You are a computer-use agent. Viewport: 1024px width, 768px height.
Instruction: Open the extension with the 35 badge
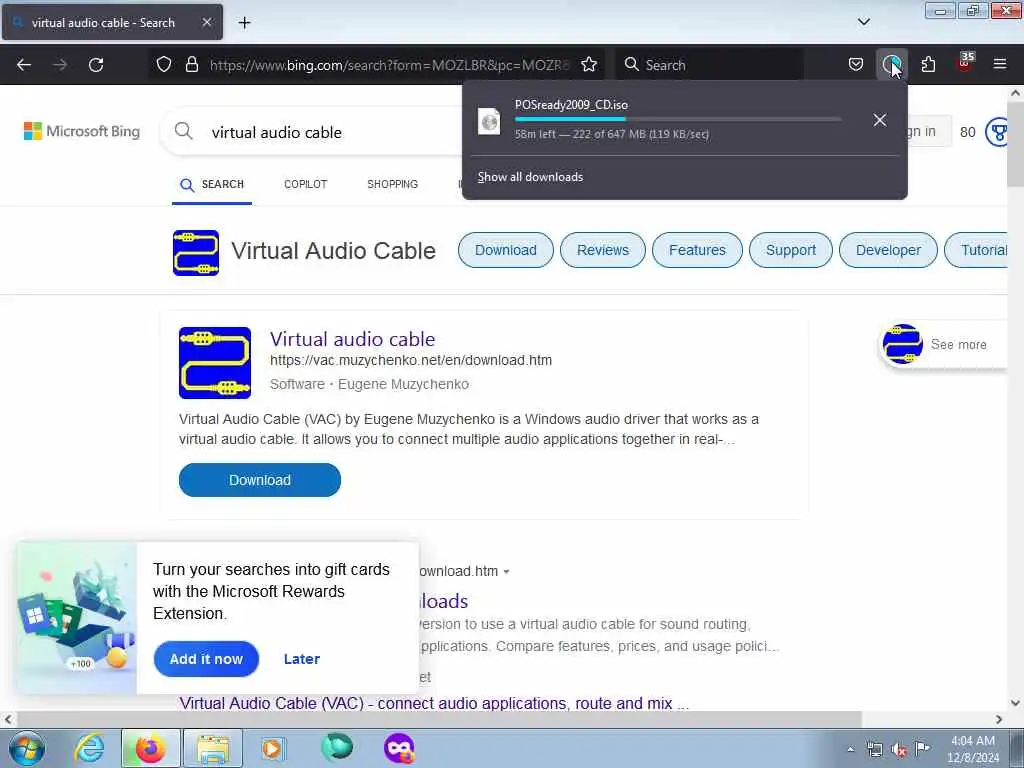[x=965, y=63]
